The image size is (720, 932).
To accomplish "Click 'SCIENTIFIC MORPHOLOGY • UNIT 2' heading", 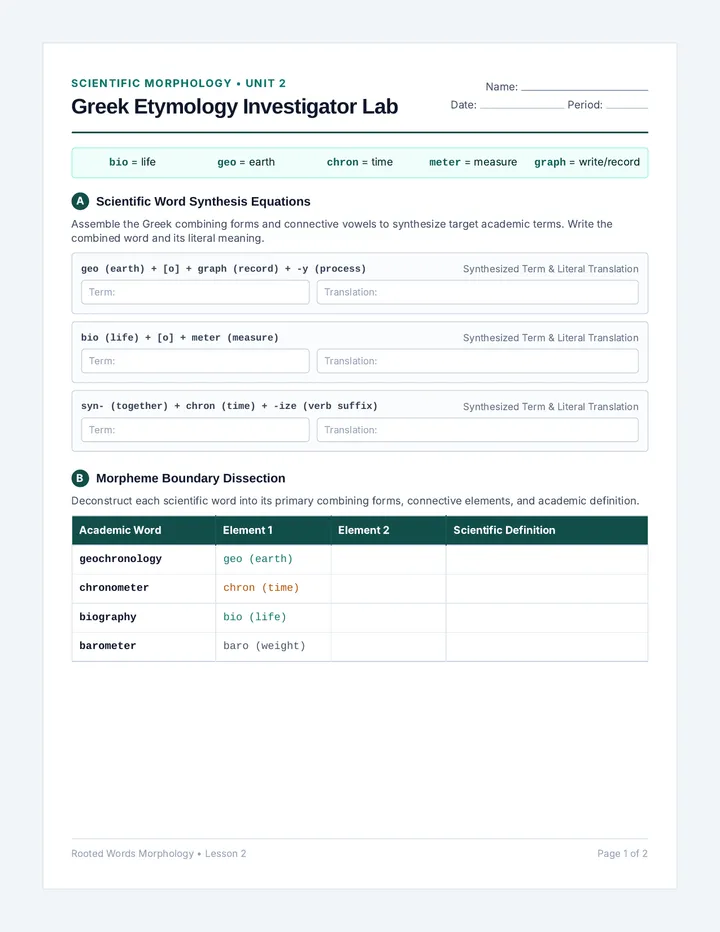I will click(178, 83).
